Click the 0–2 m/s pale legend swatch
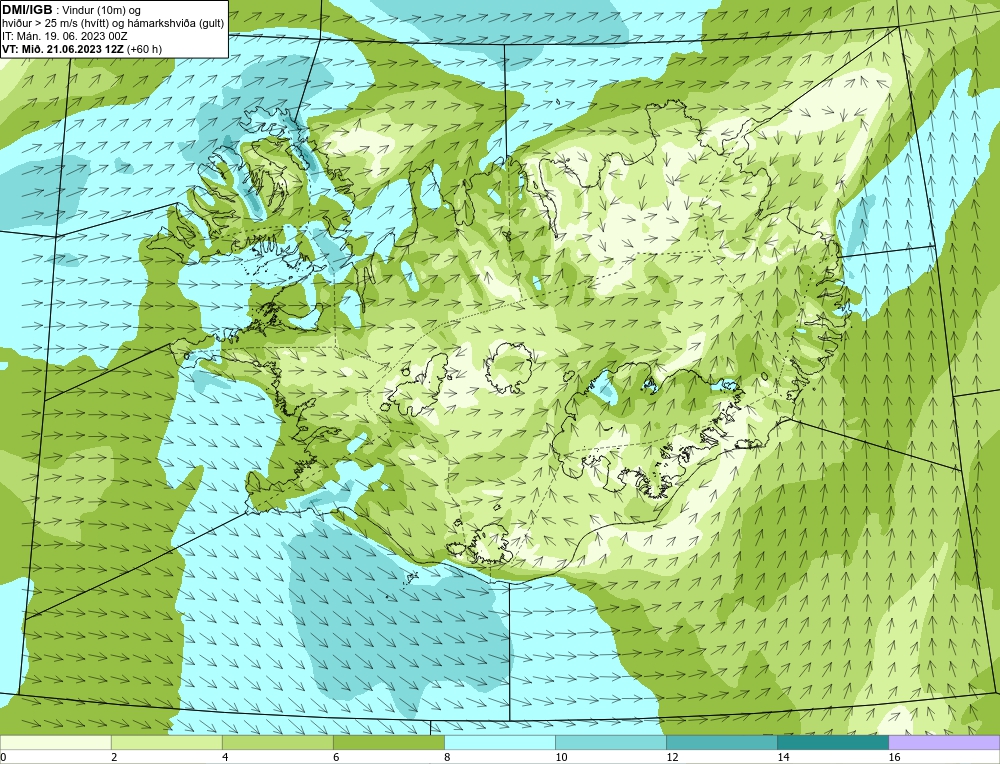Viewport: 1000px width, 764px height. (55, 742)
